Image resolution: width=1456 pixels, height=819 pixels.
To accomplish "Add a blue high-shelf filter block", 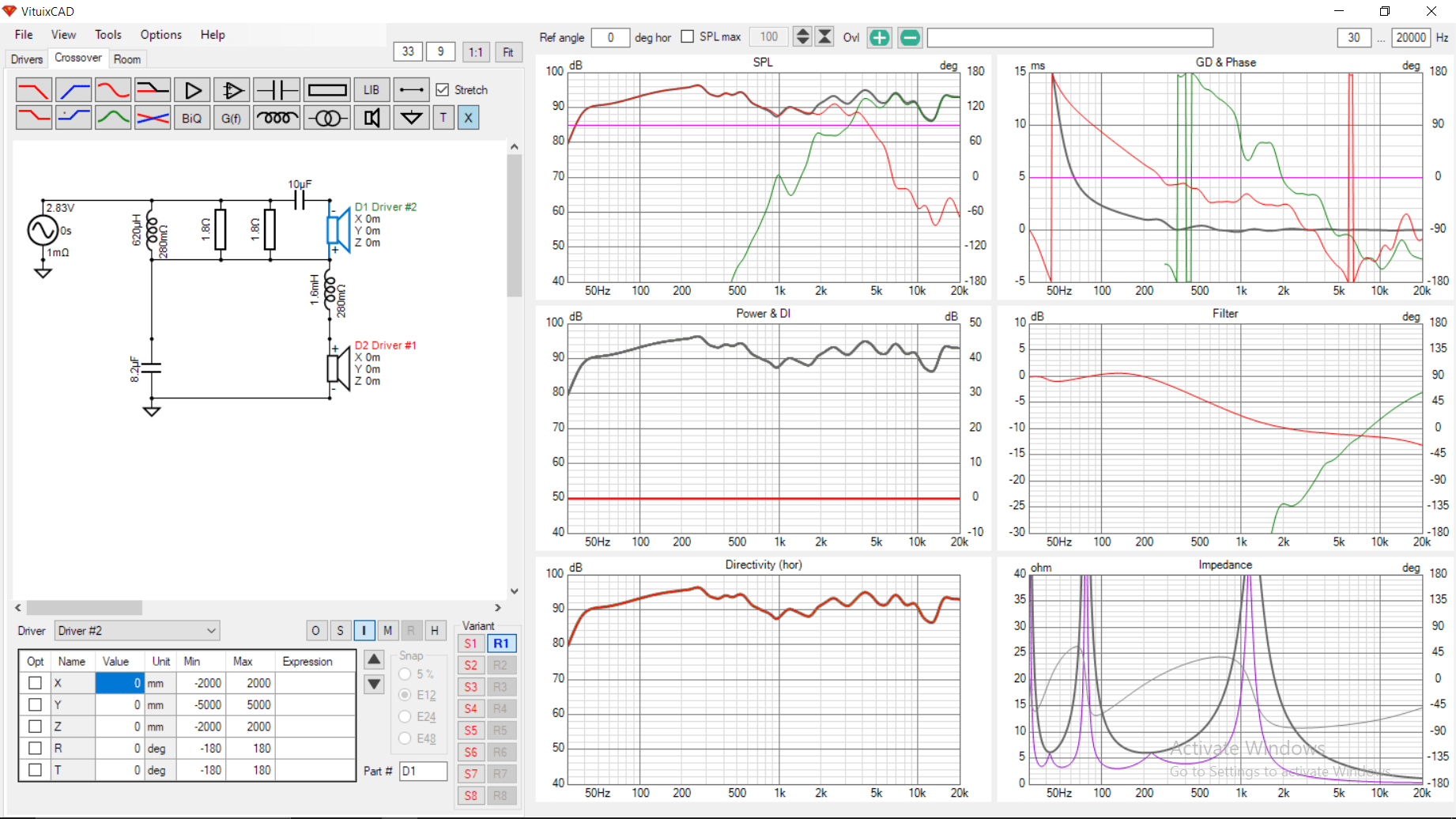I will click(x=74, y=118).
